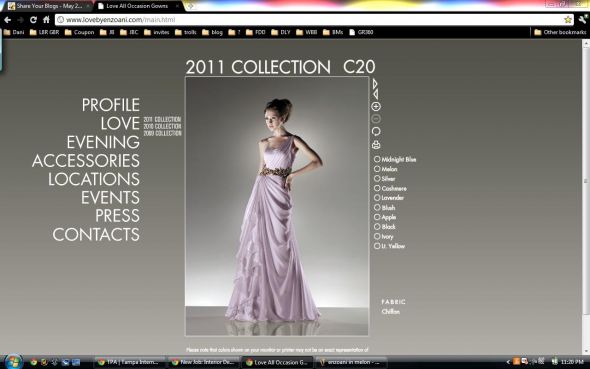The image size is (590, 369).
Task: Open the BMs bookmarks folder
Action: click(333, 32)
